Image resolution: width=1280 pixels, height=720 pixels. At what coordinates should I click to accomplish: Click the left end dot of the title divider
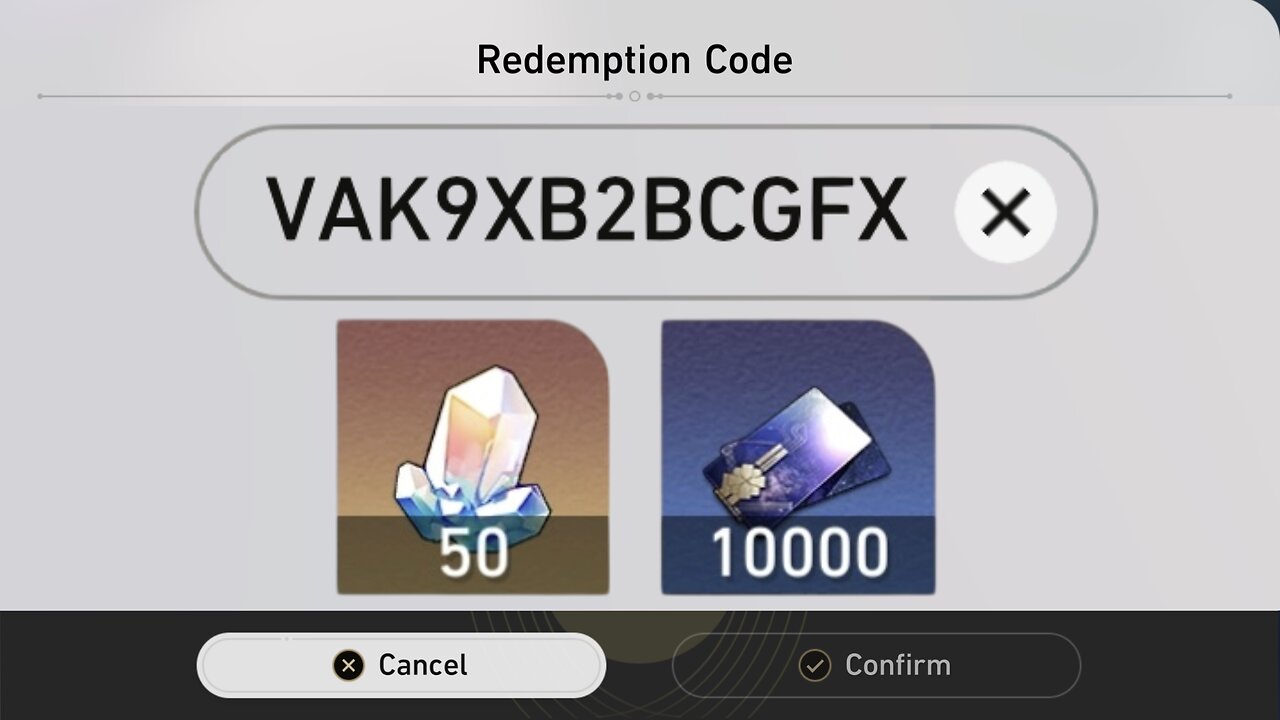[x=40, y=97]
